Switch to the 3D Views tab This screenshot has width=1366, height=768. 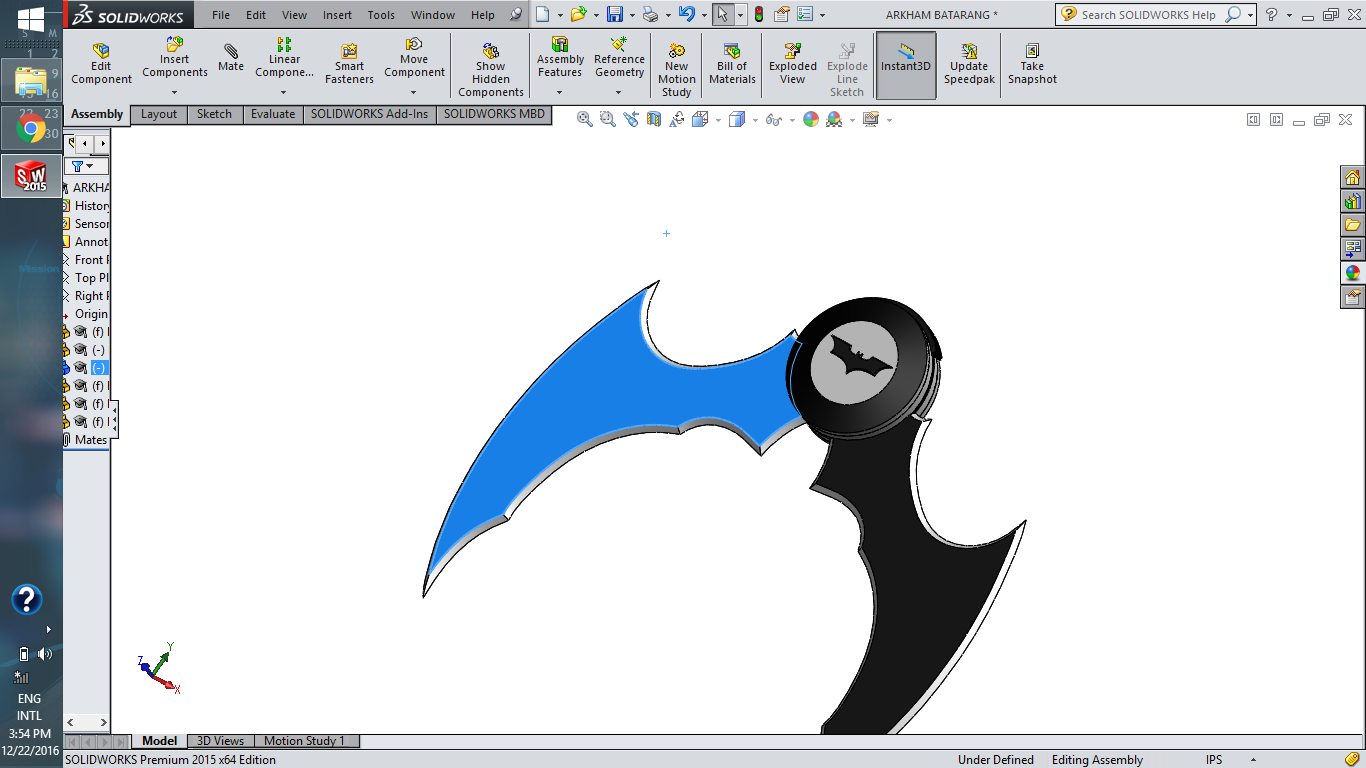220,741
